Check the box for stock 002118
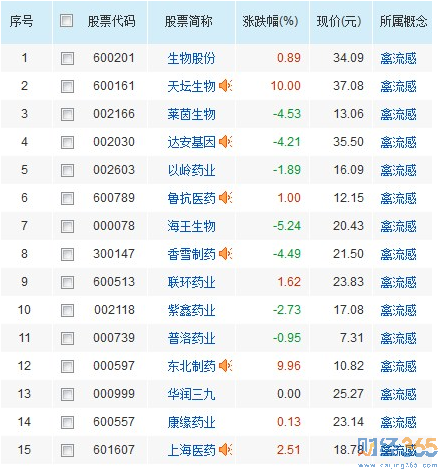438x469 pixels. (67, 310)
